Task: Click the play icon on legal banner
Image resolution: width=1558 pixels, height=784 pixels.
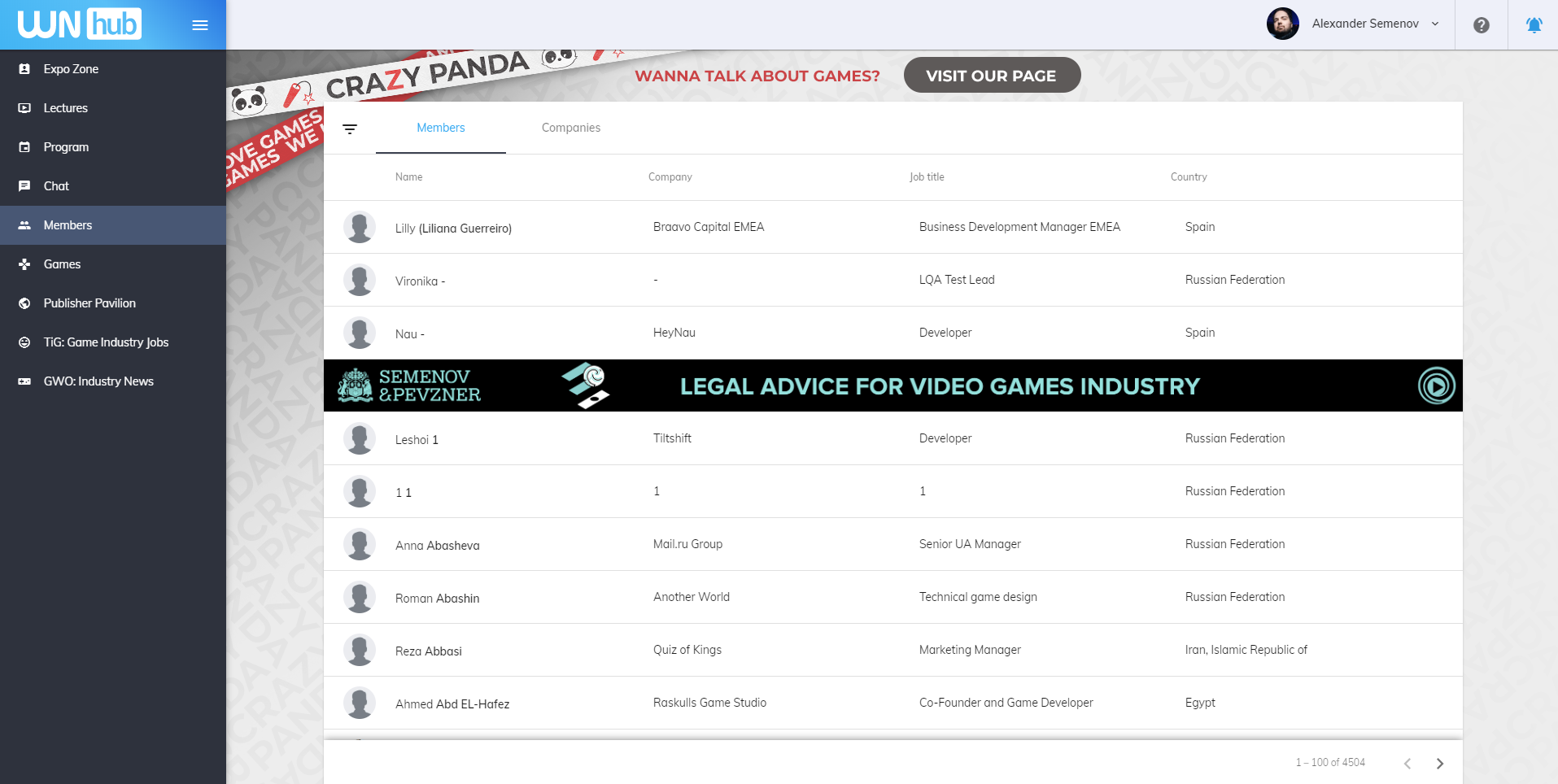Action: pyautogui.click(x=1437, y=385)
